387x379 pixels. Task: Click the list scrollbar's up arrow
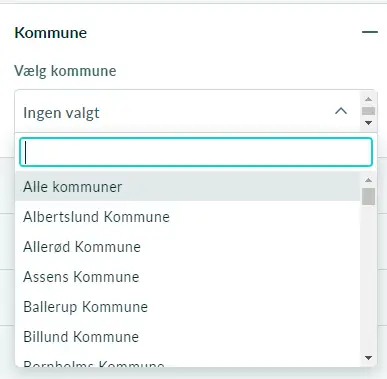pyautogui.click(x=368, y=180)
